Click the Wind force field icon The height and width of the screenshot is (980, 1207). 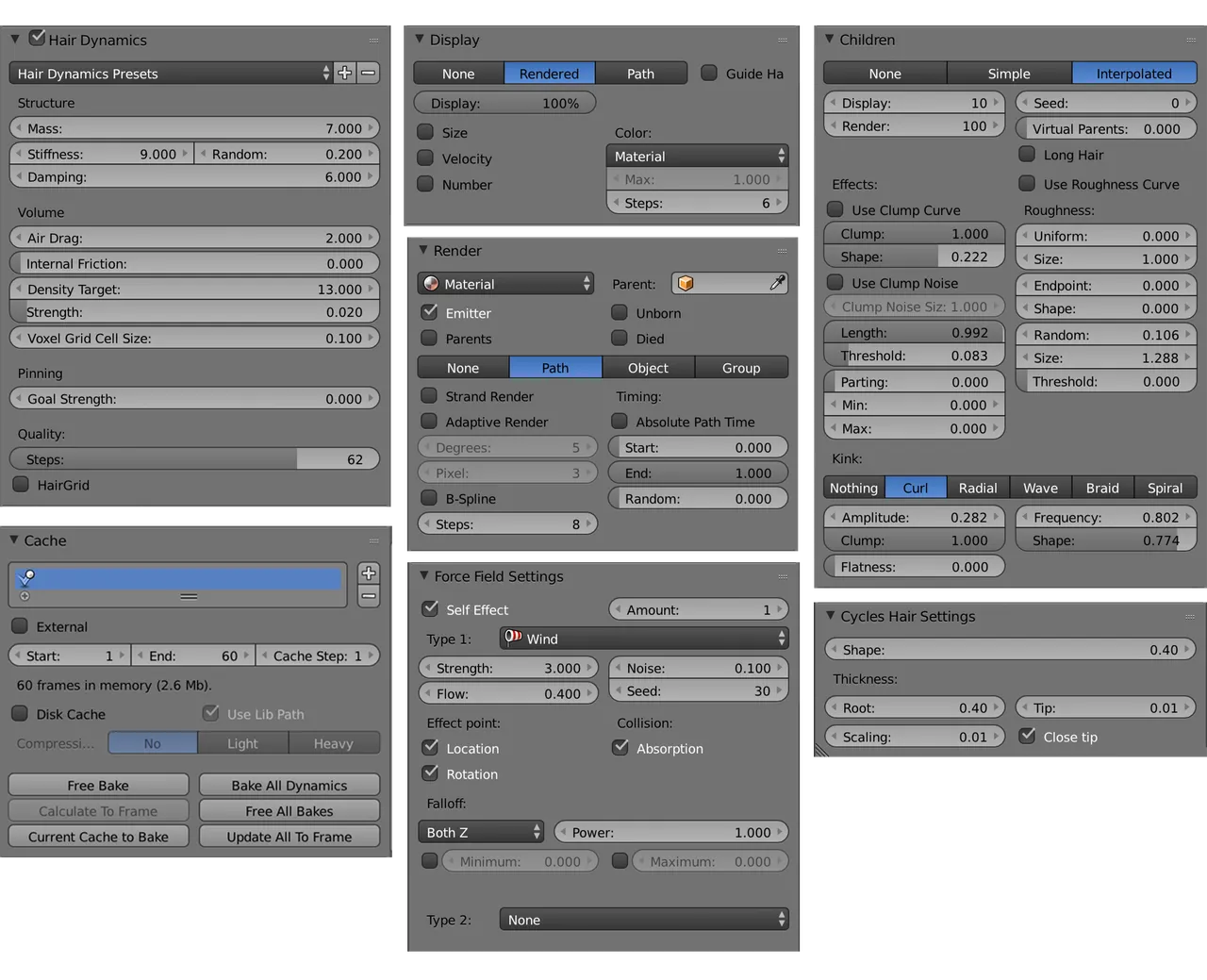513,638
